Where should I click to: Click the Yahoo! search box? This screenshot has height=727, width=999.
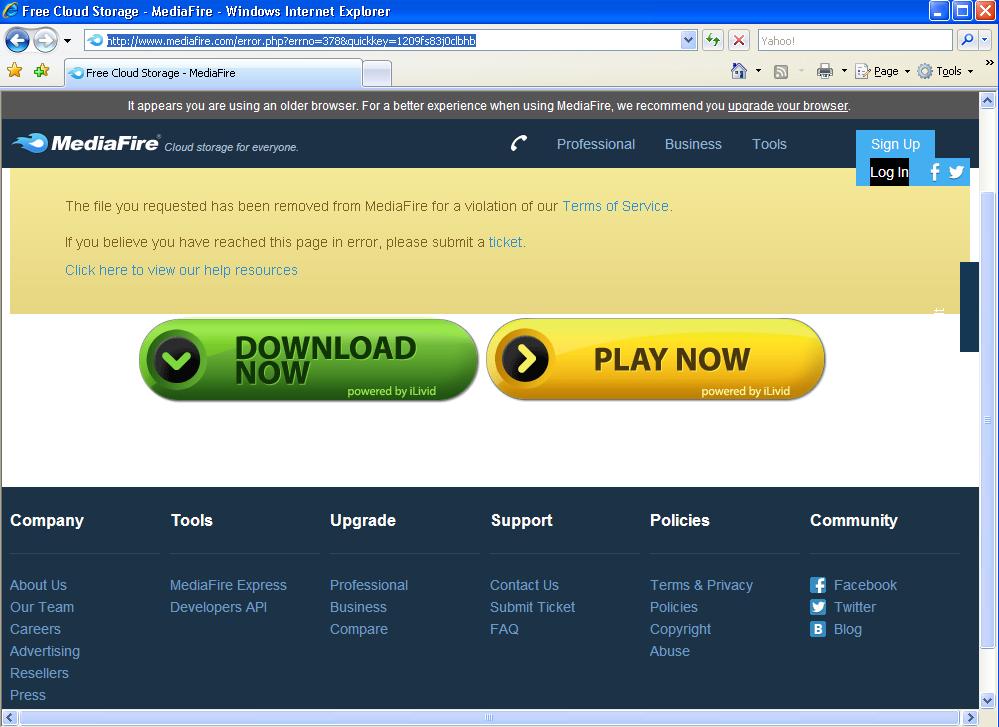pos(854,41)
